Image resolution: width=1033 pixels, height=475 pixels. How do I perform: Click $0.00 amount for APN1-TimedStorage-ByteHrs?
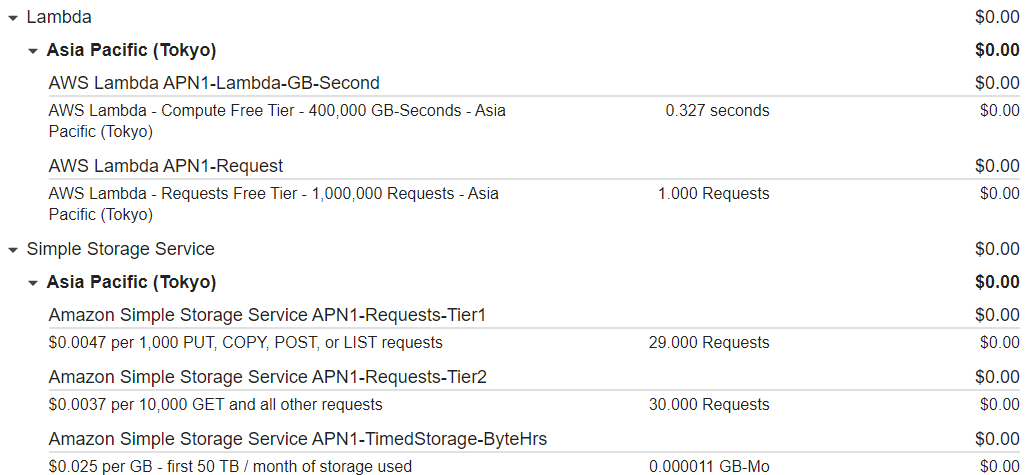(997, 439)
